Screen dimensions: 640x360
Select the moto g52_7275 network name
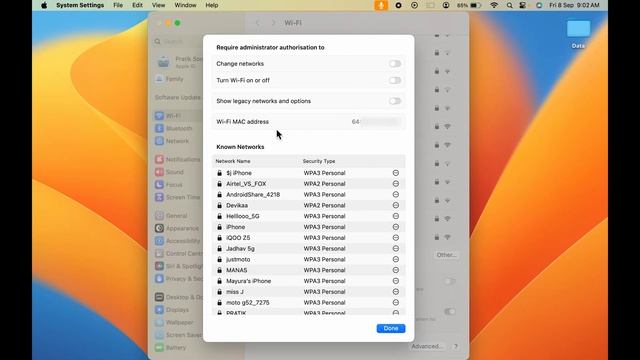[248, 302]
